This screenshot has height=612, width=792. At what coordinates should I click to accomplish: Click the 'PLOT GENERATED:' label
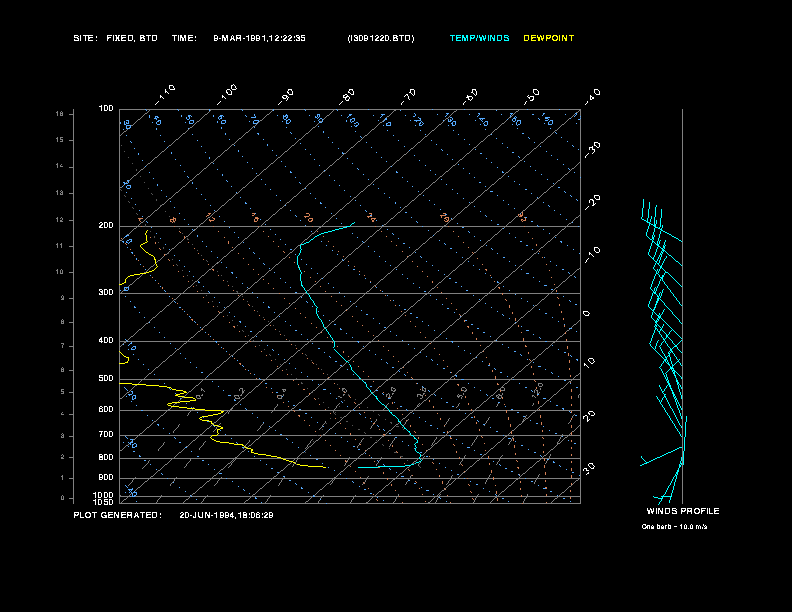pos(118,515)
